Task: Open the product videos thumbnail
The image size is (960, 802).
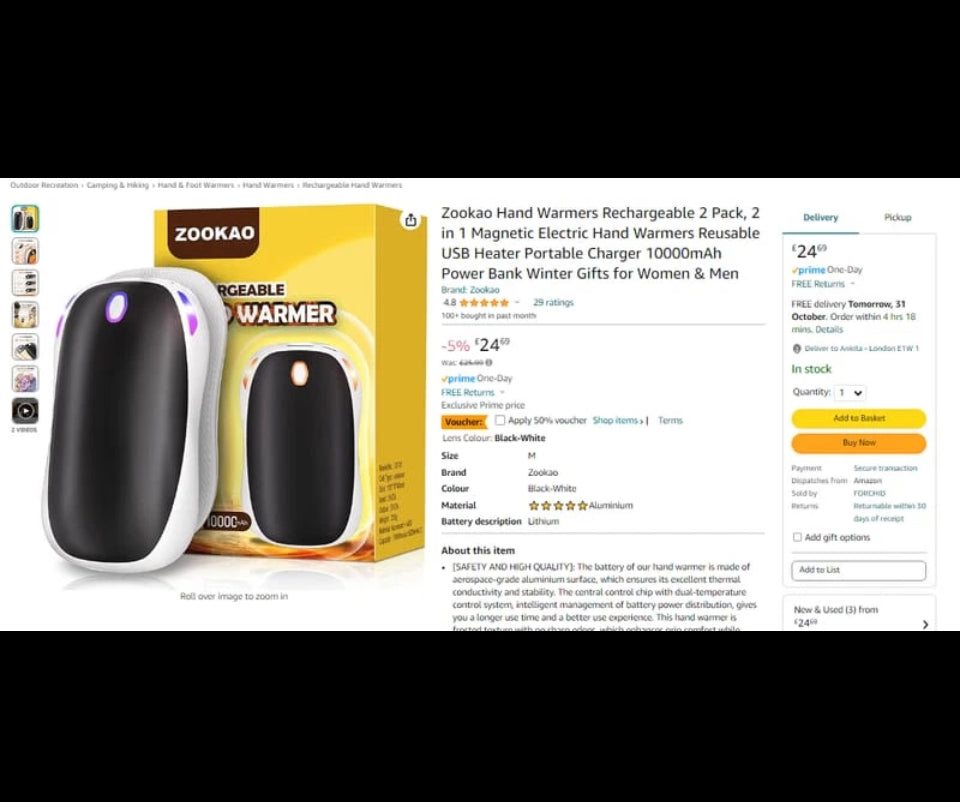Action: click(25, 411)
